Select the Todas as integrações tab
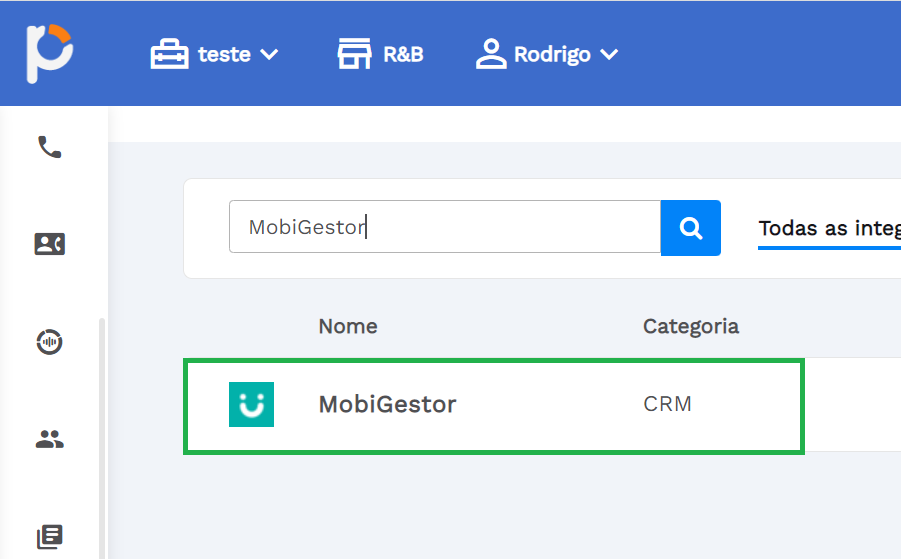This screenshot has width=901, height=559. 829,229
